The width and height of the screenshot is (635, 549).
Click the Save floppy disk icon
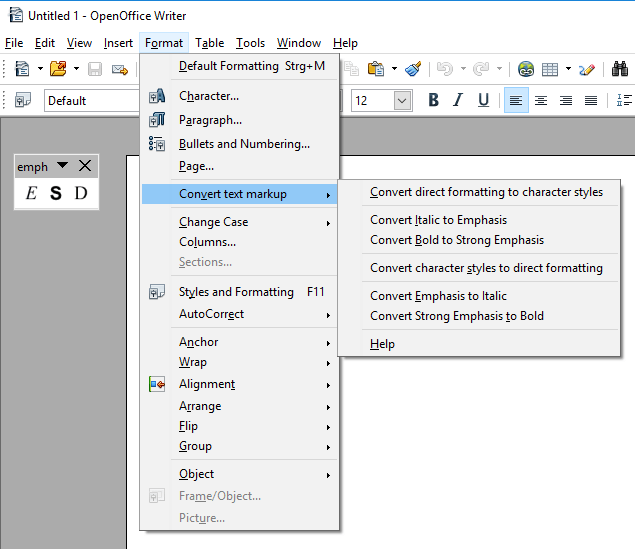coord(95,69)
